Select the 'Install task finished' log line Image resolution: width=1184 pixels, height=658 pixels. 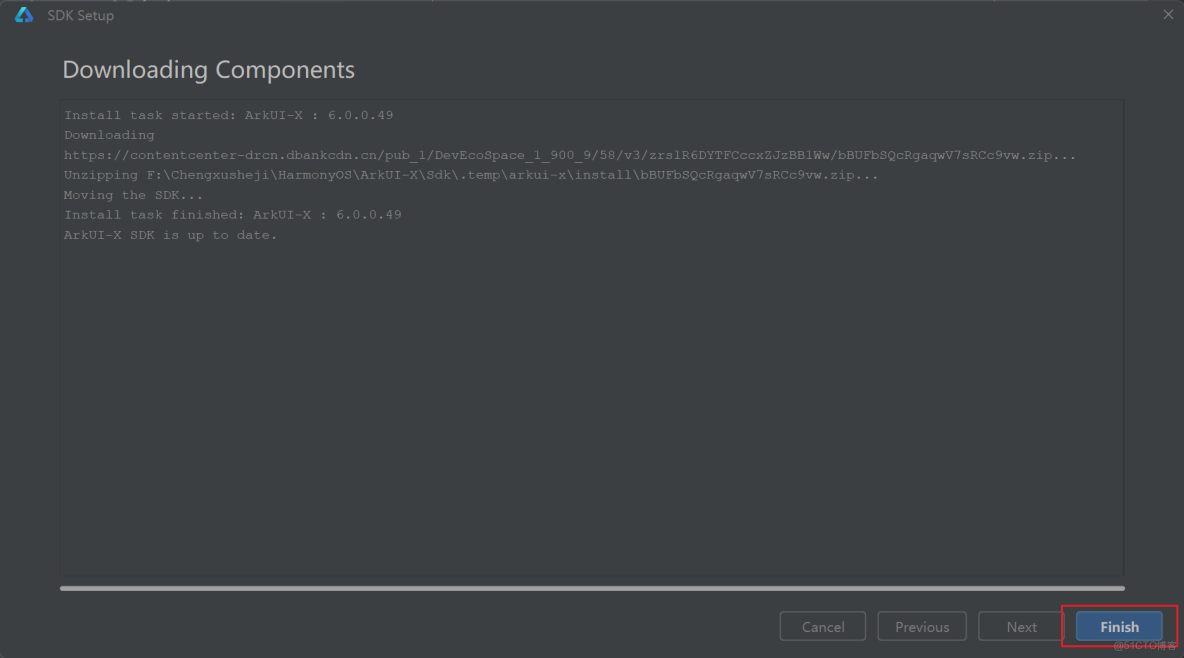click(x=233, y=215)
